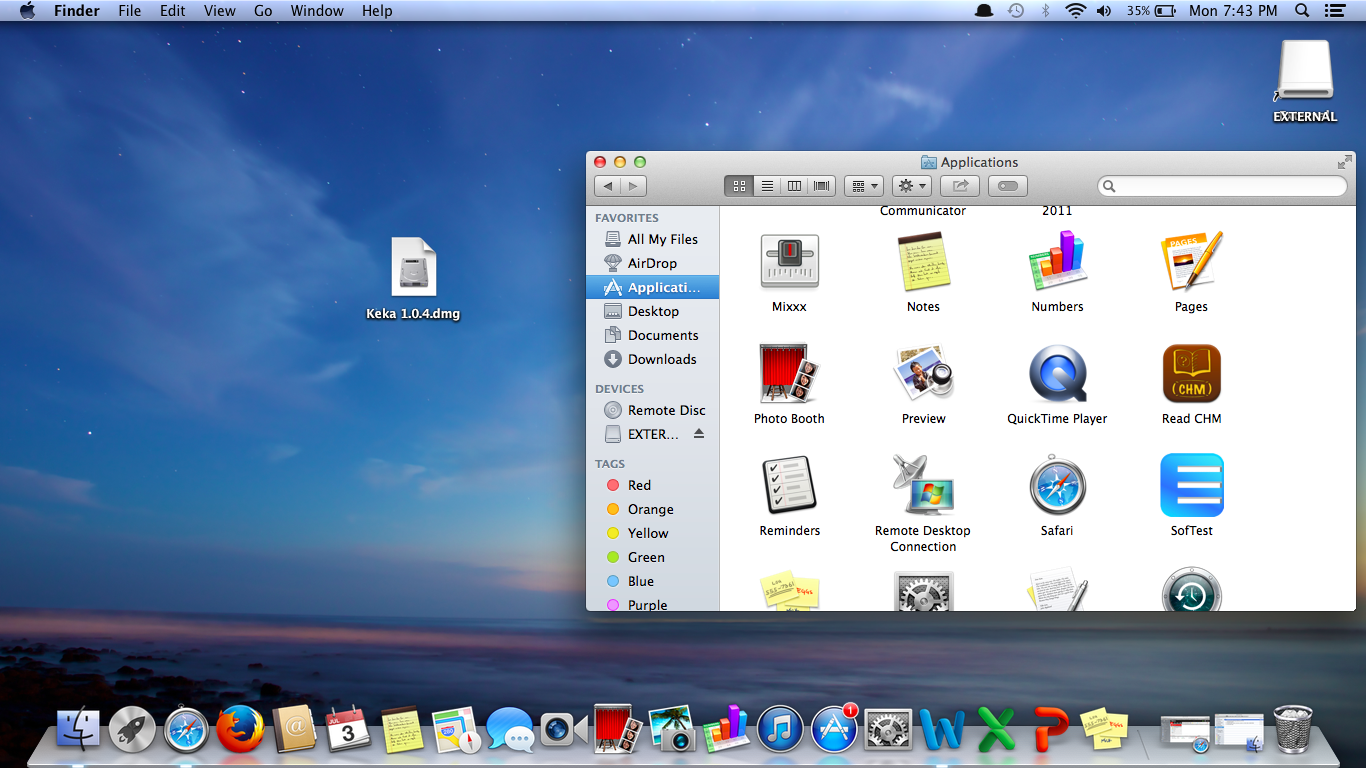Open Contacts from the Dock
This screenshot has width=1366, height=768.
point(294,730)
